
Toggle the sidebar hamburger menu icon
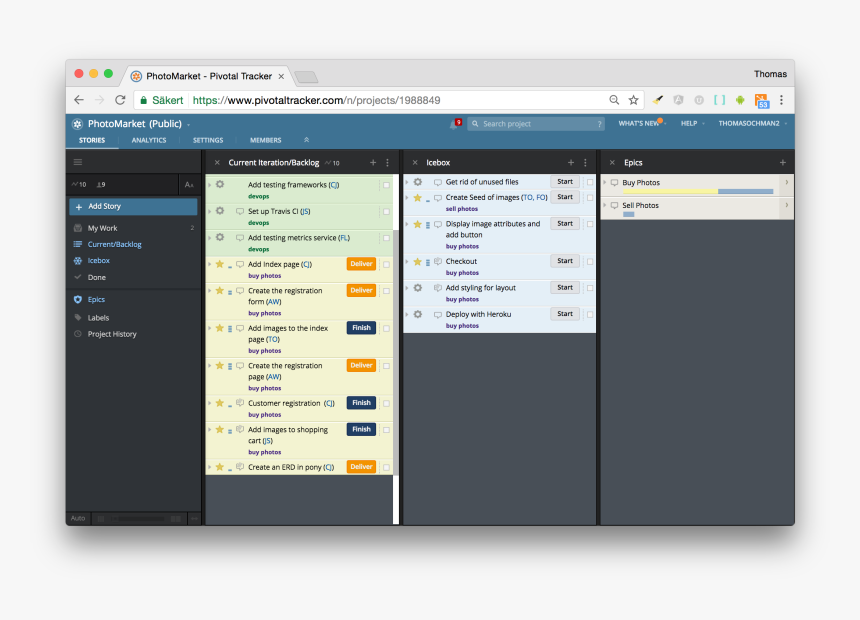78,162
